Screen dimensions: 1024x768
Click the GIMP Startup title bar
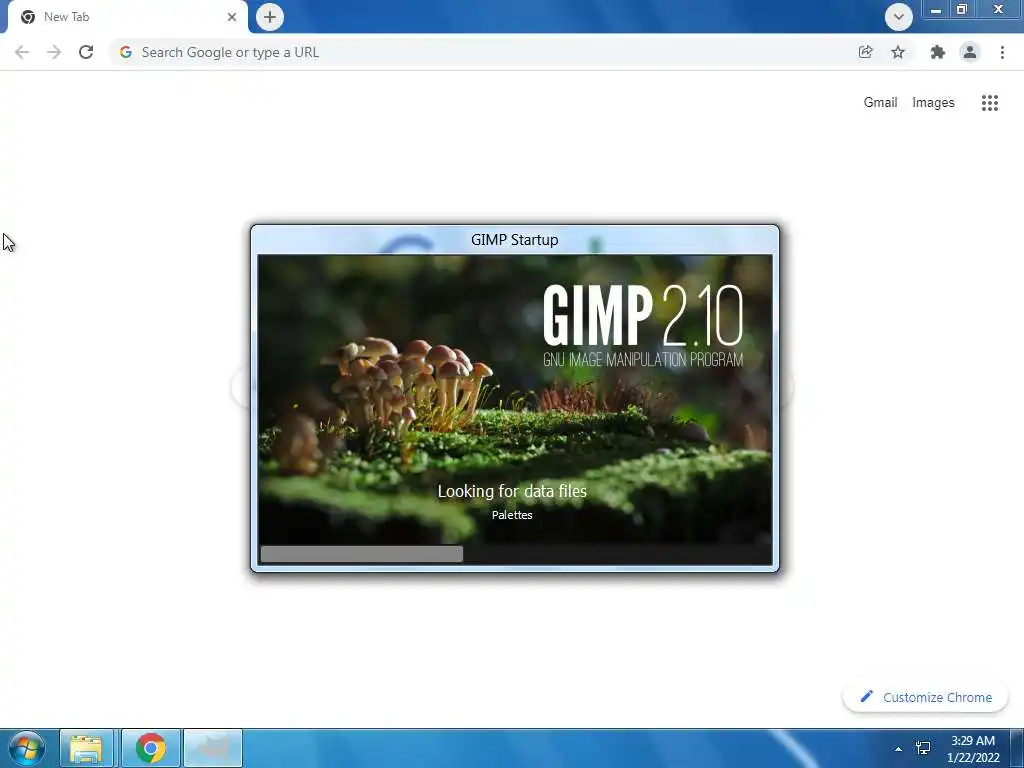(x=515, y=240)
